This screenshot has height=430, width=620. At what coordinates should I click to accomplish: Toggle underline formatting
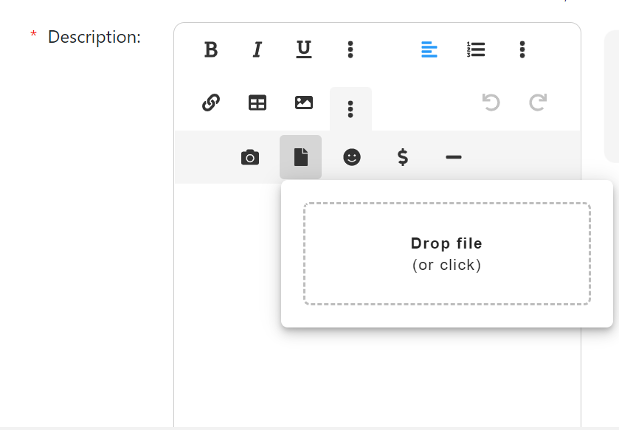pos(304,50)
